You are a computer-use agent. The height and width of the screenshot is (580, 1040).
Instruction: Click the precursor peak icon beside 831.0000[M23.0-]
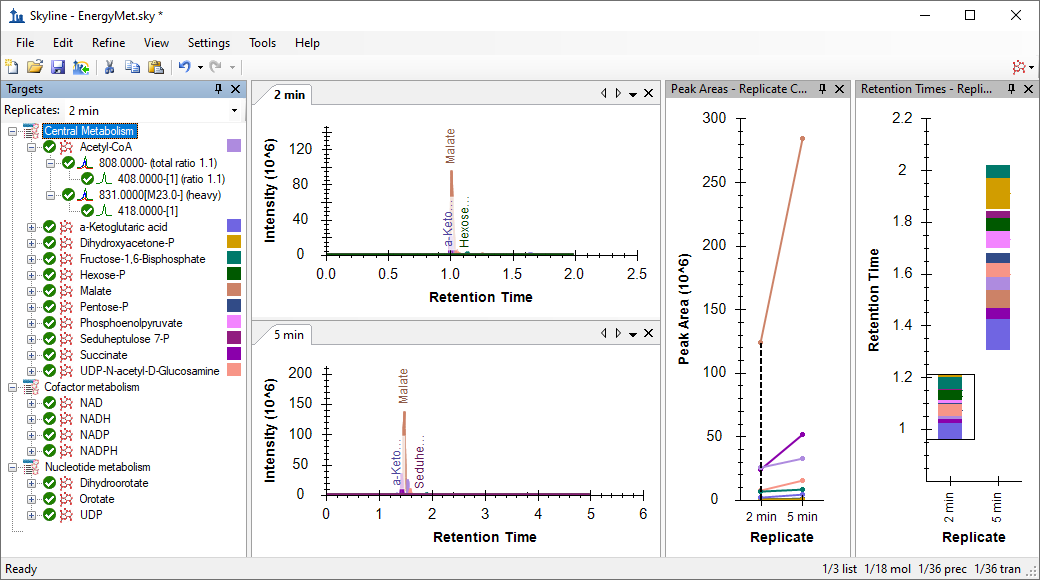[86, 195]
